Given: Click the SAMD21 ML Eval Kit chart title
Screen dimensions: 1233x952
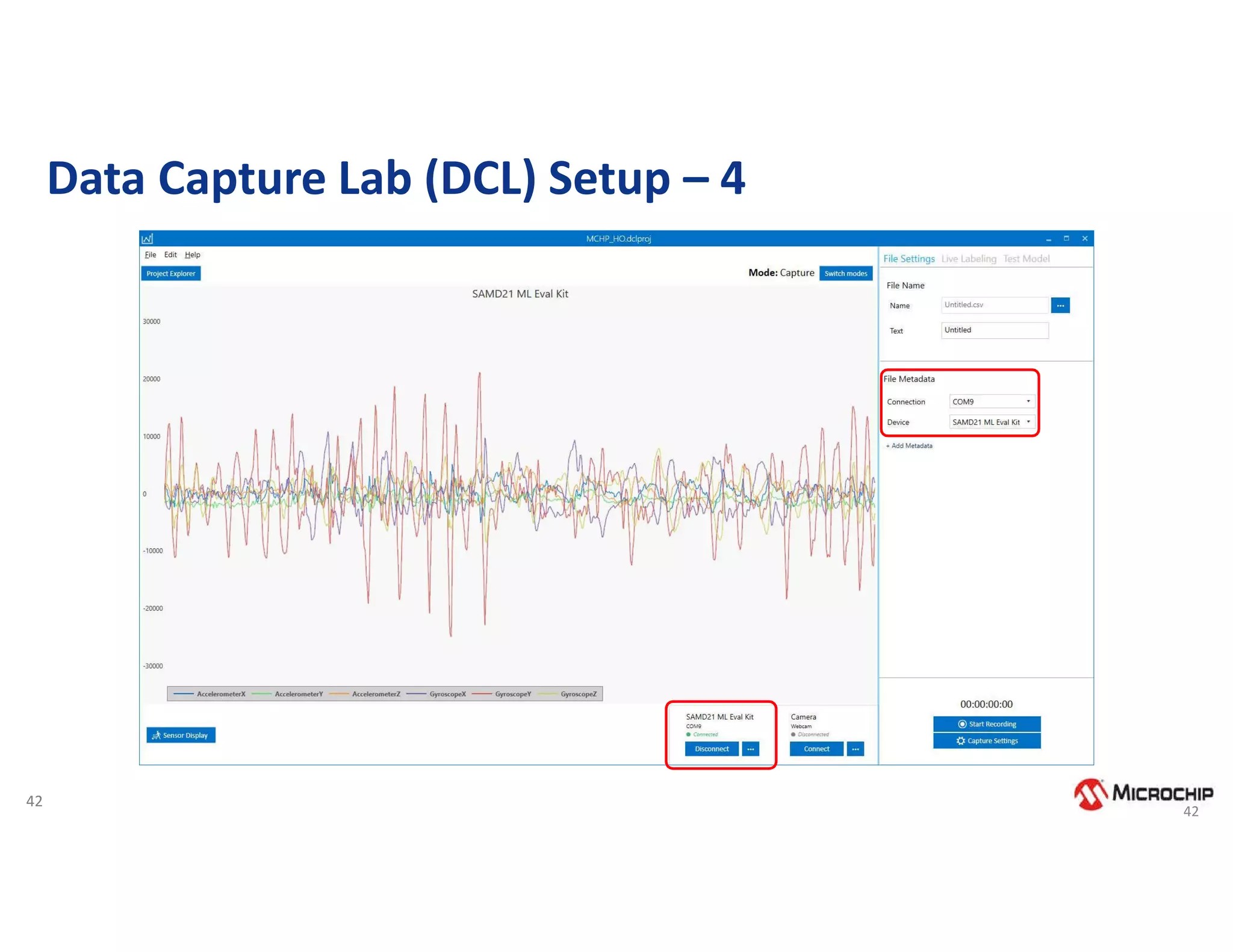Looking at the screenshot, I should pos(520,294).
